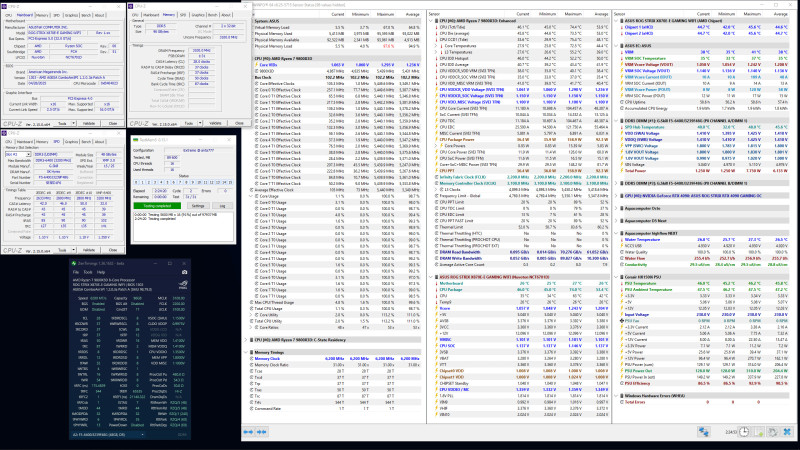Click Maximum column header in left HWiNFO panel
The height and width of the screenshot is (450, 800).
pyautogui.click(x=385, y=14)
